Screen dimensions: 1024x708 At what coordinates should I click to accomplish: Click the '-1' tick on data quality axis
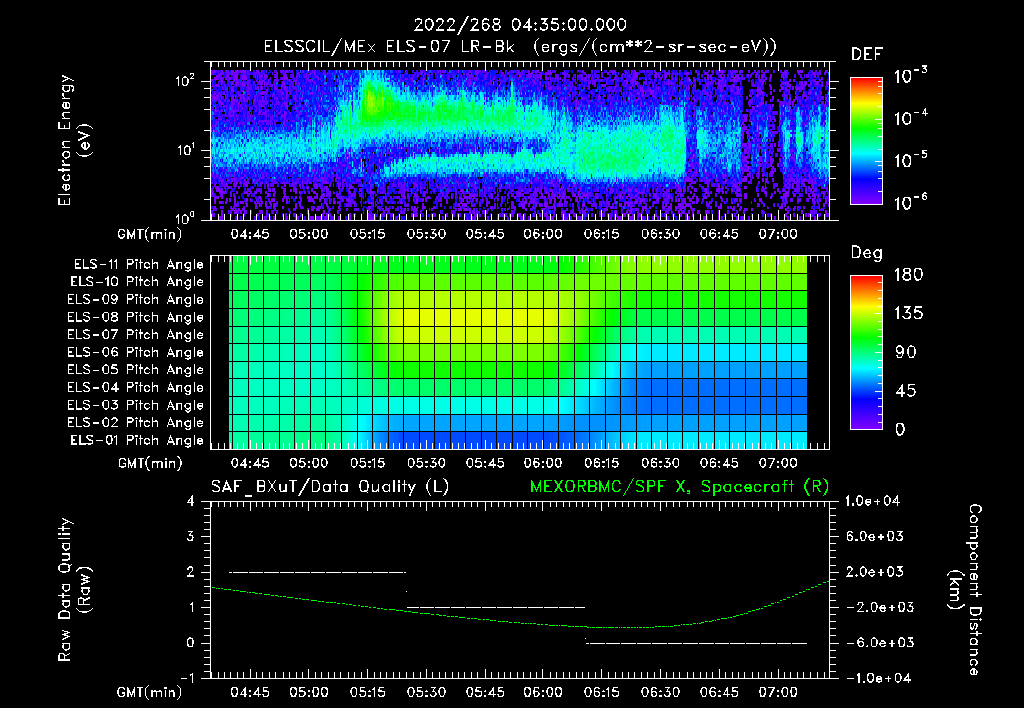tap(187, 678)
